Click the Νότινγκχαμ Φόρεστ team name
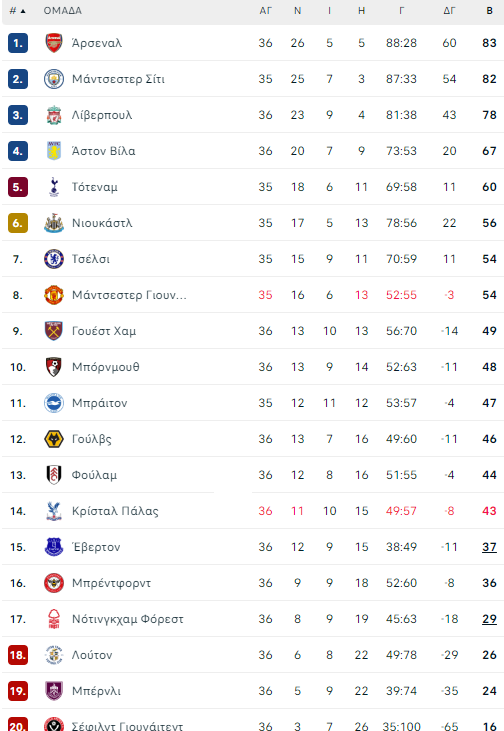 pos(128,619)
